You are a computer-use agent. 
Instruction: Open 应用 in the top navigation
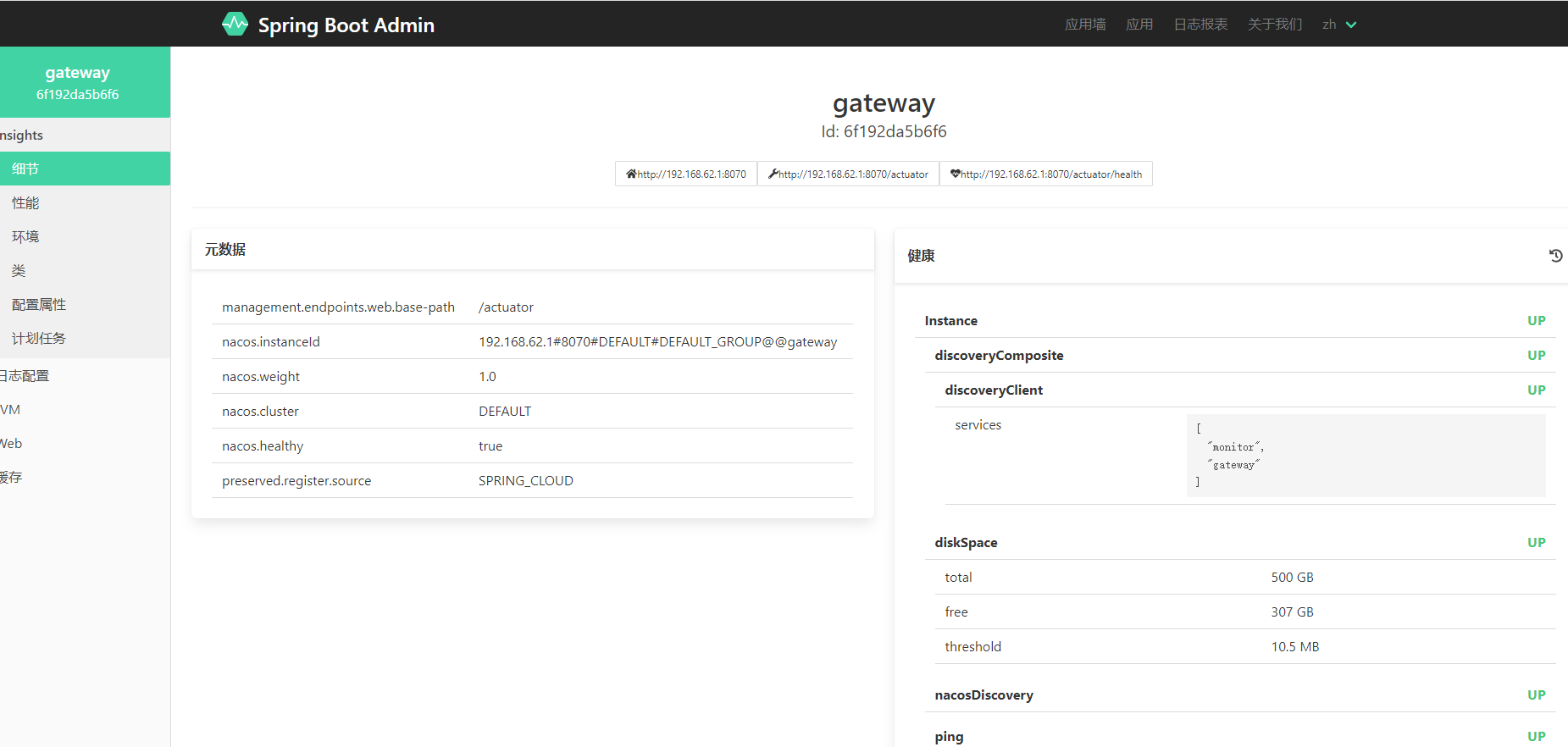(1139, 25)
